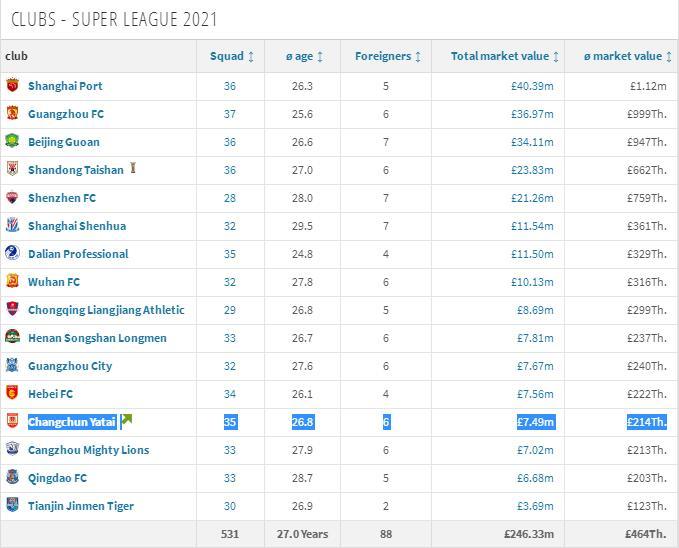This screenshot has height=548, width=679.
Task: Click Shandong Taishan total value £23.83m
Action: tap(532, 170)
